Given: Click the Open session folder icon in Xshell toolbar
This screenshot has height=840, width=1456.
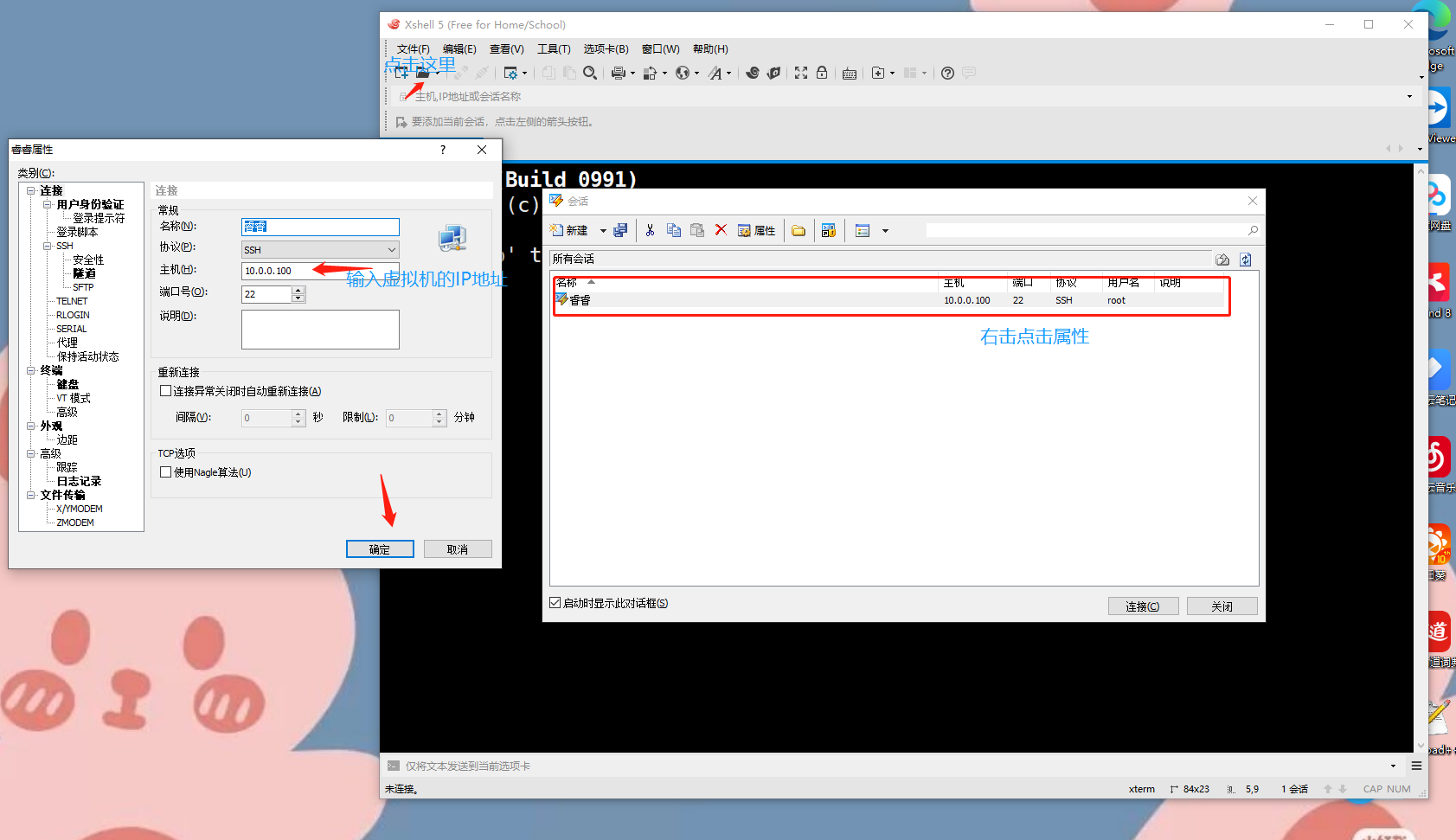Looking at the screenshot, I should [423, 74].
